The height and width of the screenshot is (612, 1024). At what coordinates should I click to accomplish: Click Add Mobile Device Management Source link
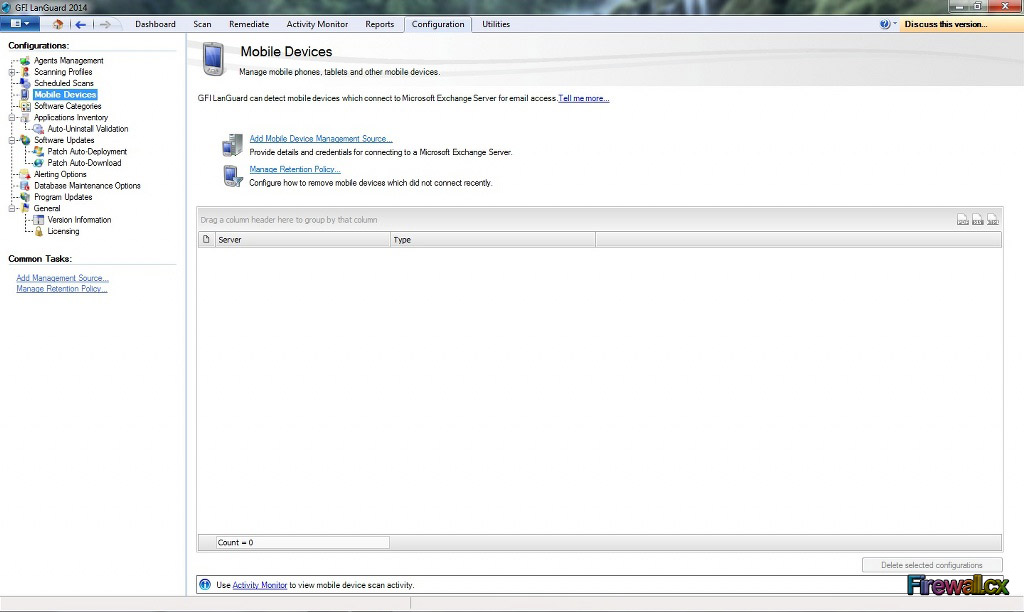point(321,138)
